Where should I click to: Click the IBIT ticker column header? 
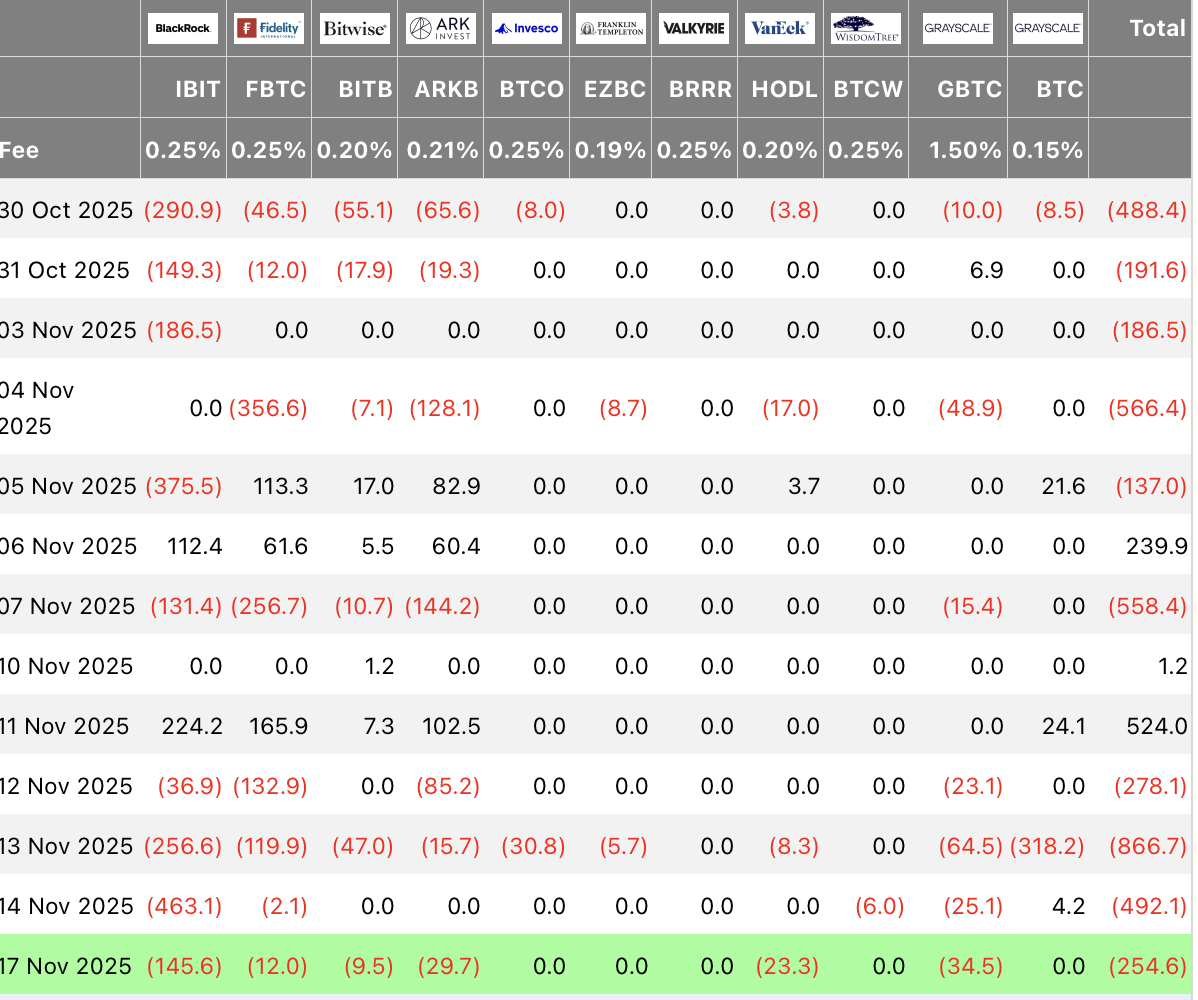click(x=197, y=89)
